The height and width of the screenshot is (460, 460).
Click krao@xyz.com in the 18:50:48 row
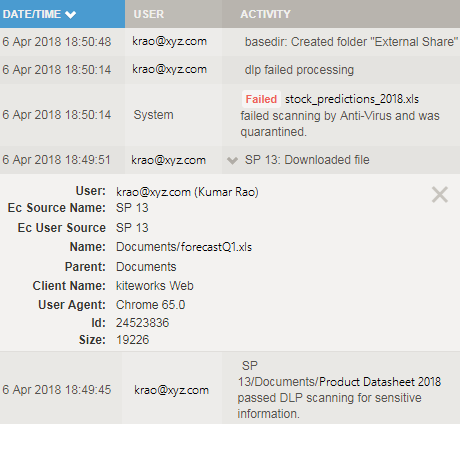169,42
